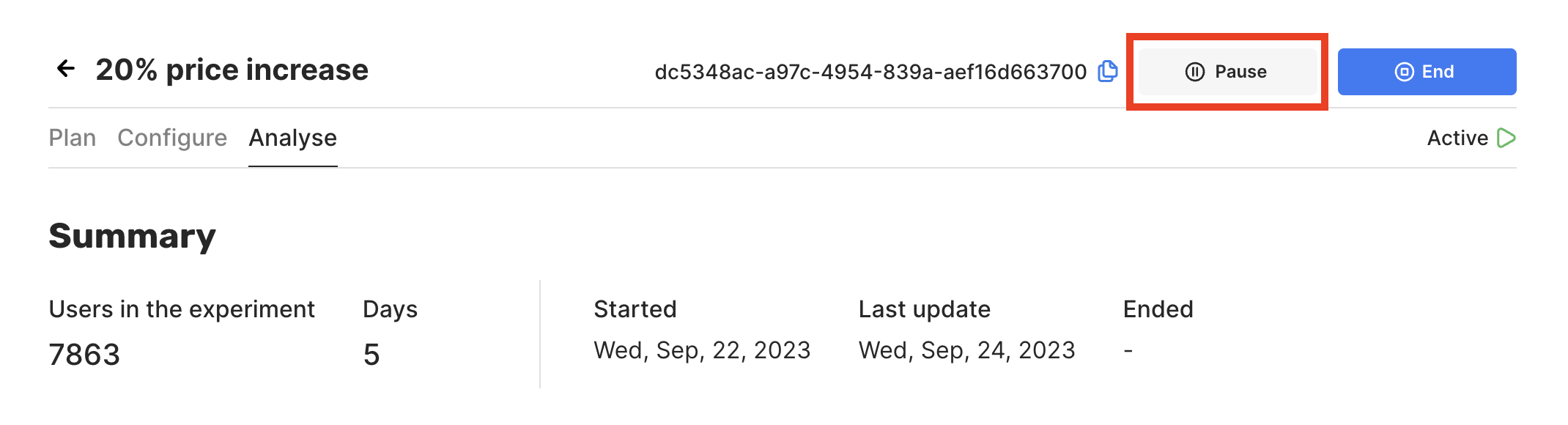Go back using the left arrow
The image size is (1568, 425).
pos(66,69)
